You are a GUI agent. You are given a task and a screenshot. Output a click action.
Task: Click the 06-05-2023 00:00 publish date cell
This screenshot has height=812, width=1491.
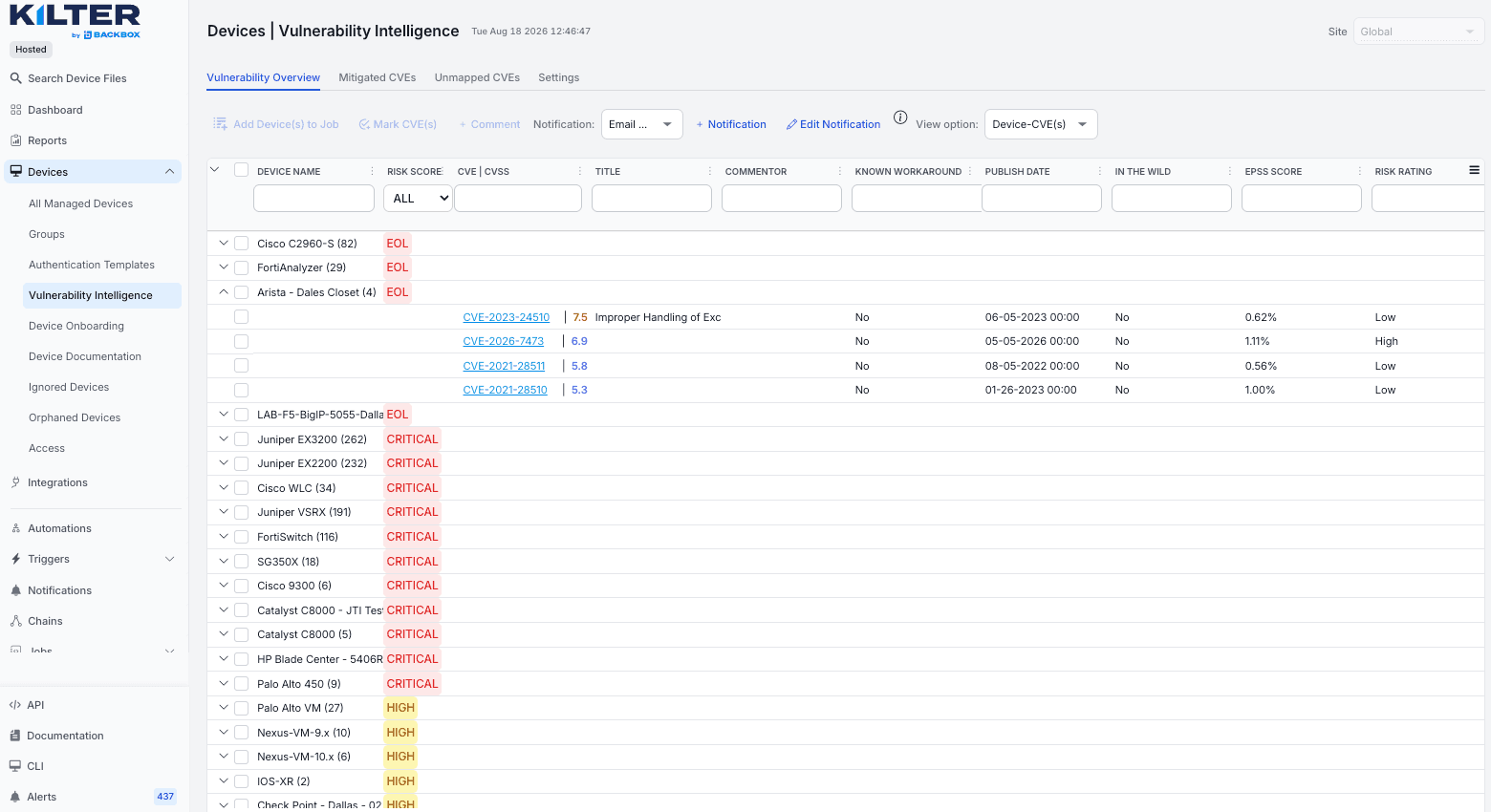(1032, 317)
